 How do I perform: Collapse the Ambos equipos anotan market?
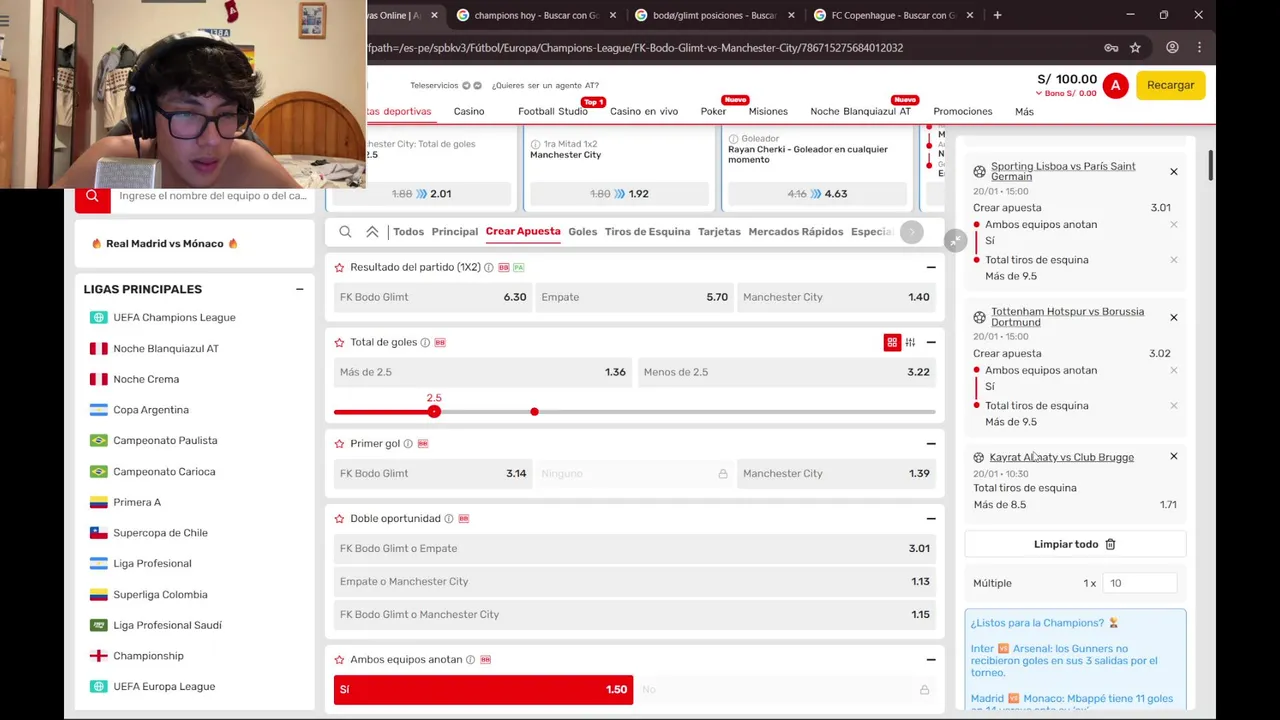point(931,660)
